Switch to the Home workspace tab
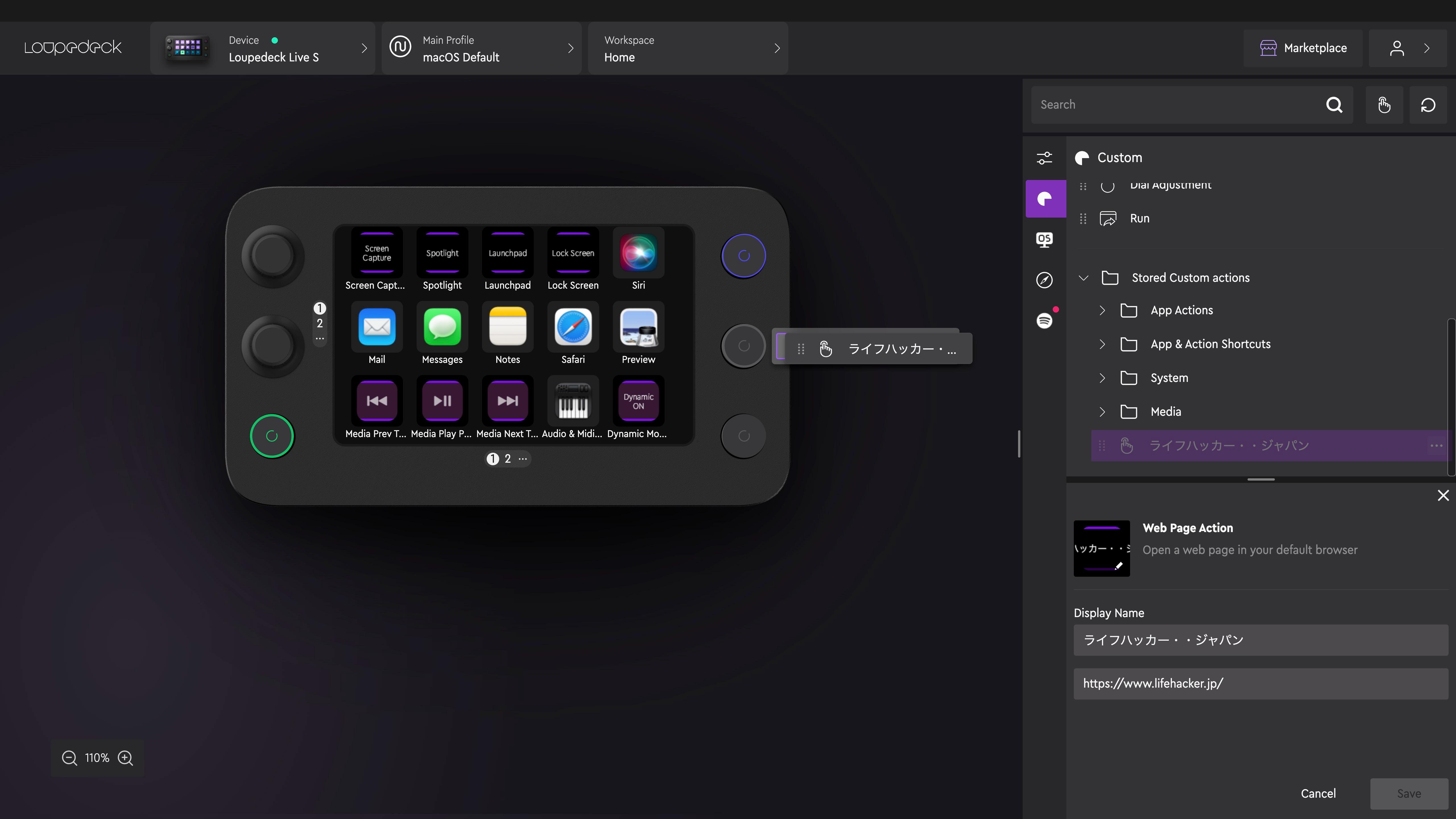 point(686,47)
